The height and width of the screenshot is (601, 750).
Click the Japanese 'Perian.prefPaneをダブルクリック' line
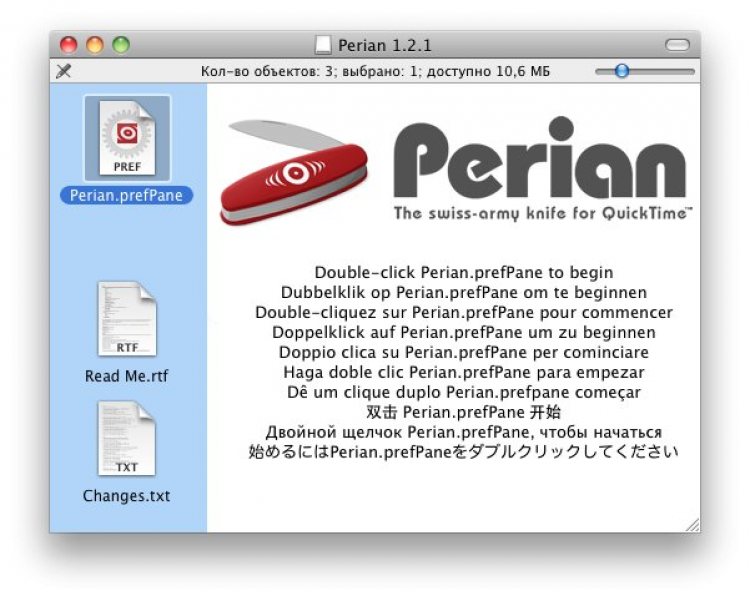click(463, 452)
